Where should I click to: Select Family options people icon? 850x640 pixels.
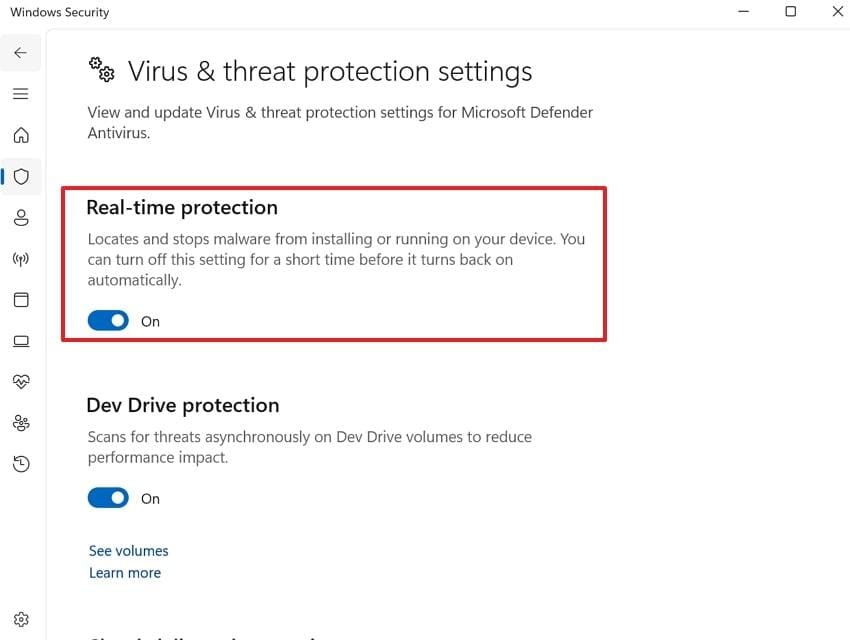point(21,422)
